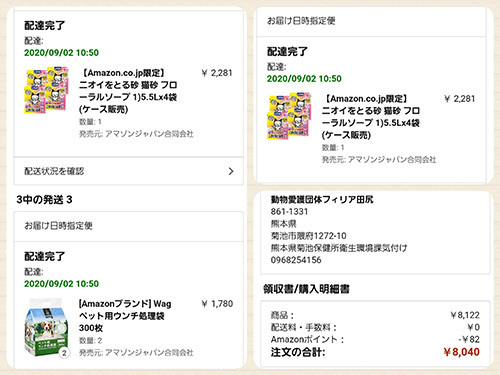Image resolution: width=500 pixels, height=375 pixels.
Task: Open ニオイをとる砂 product title link on right
Action: [371, 117]
